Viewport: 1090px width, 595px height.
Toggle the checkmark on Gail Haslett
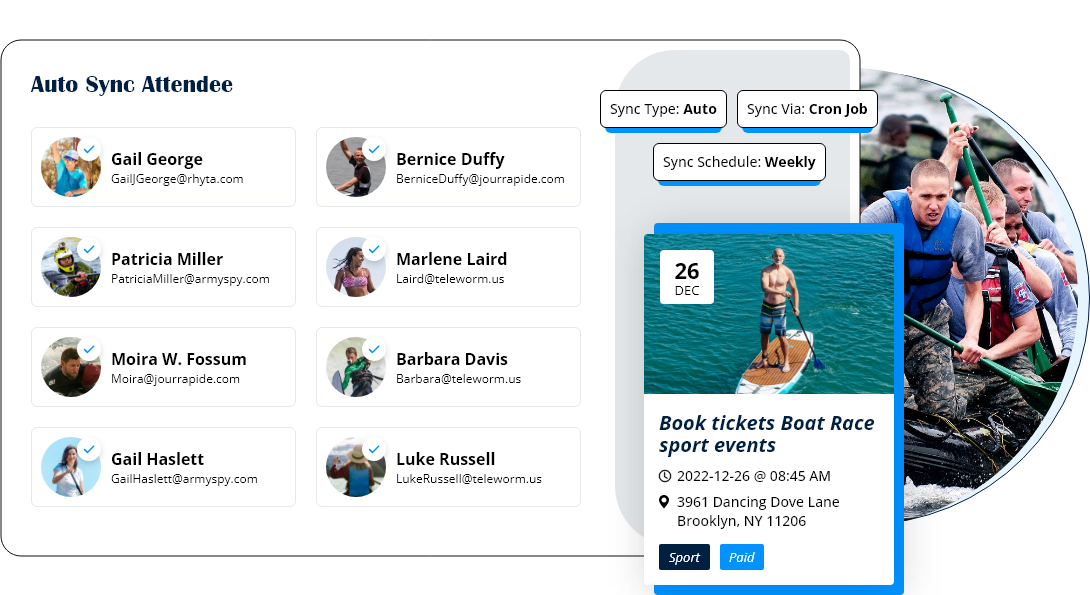pos(90,449)
